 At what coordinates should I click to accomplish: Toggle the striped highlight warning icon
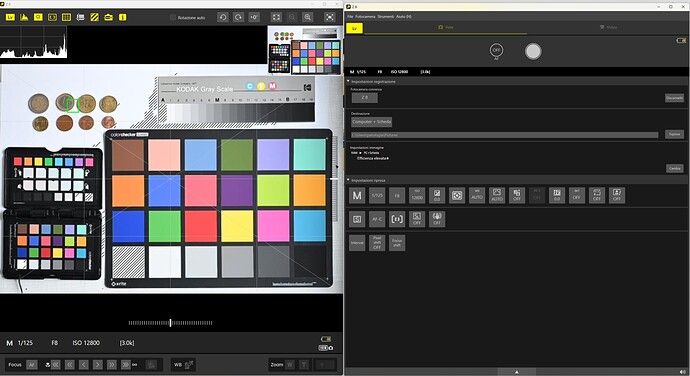pos(95,17)
